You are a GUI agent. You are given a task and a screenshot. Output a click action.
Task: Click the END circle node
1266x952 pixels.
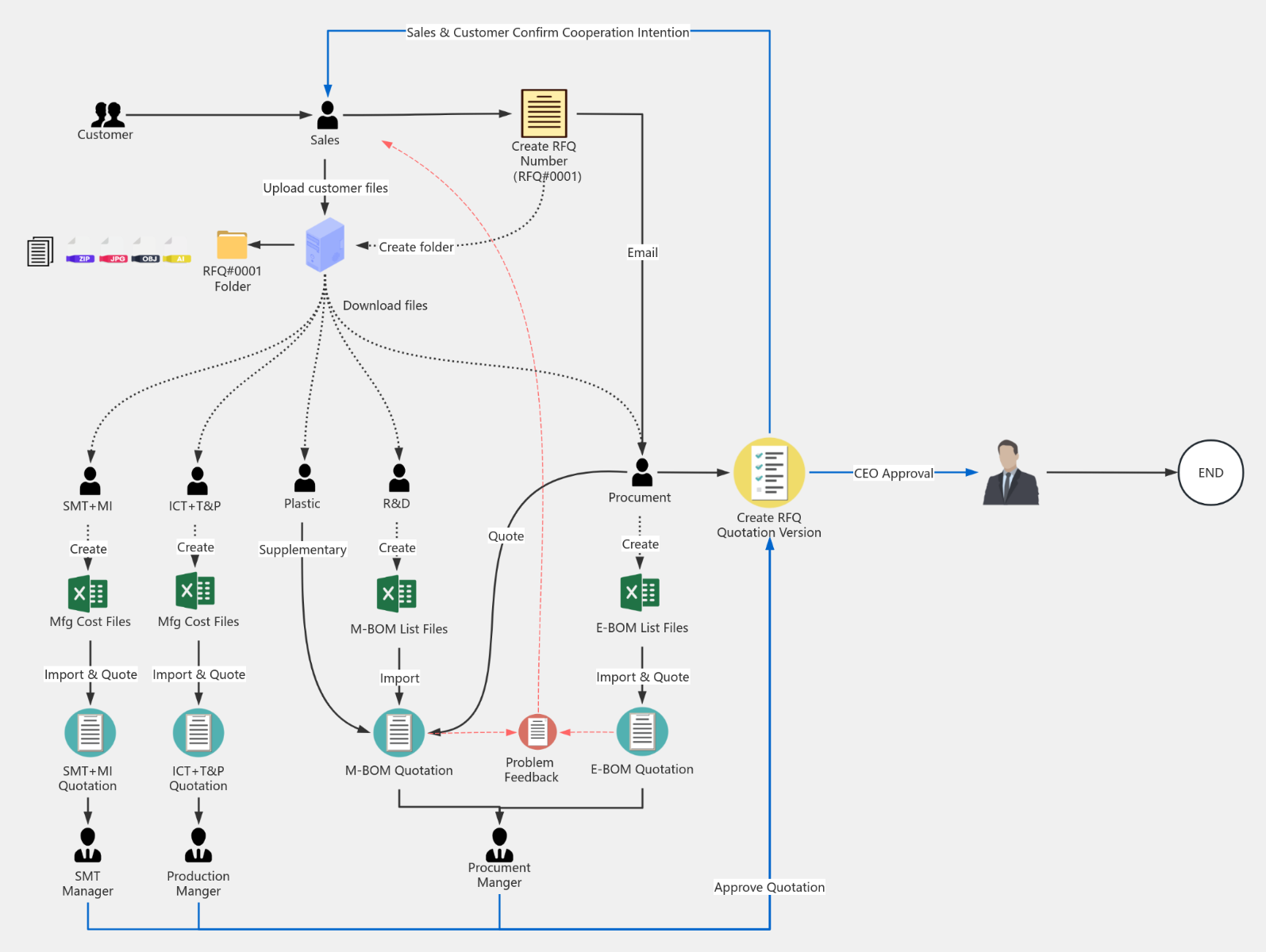pos(1210,473)
